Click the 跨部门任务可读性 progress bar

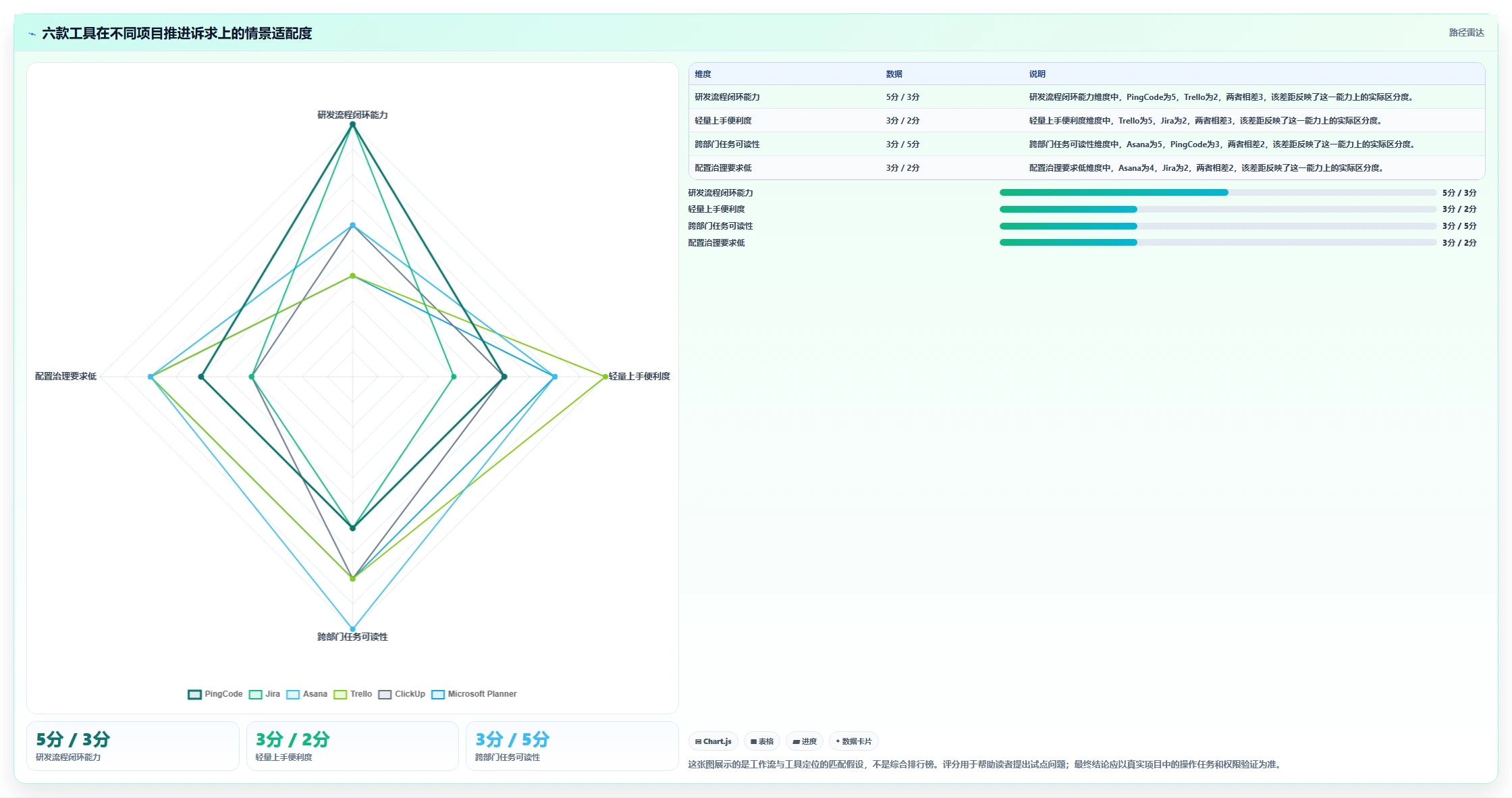(x=1218, y=226)
